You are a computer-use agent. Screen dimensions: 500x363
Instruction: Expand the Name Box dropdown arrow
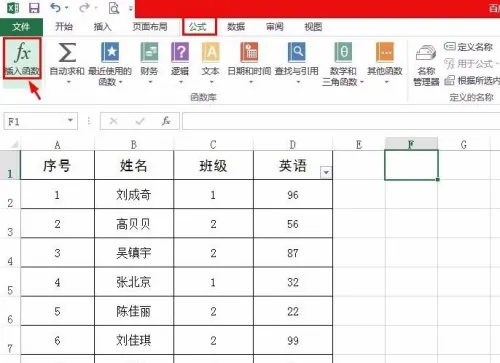70,120
